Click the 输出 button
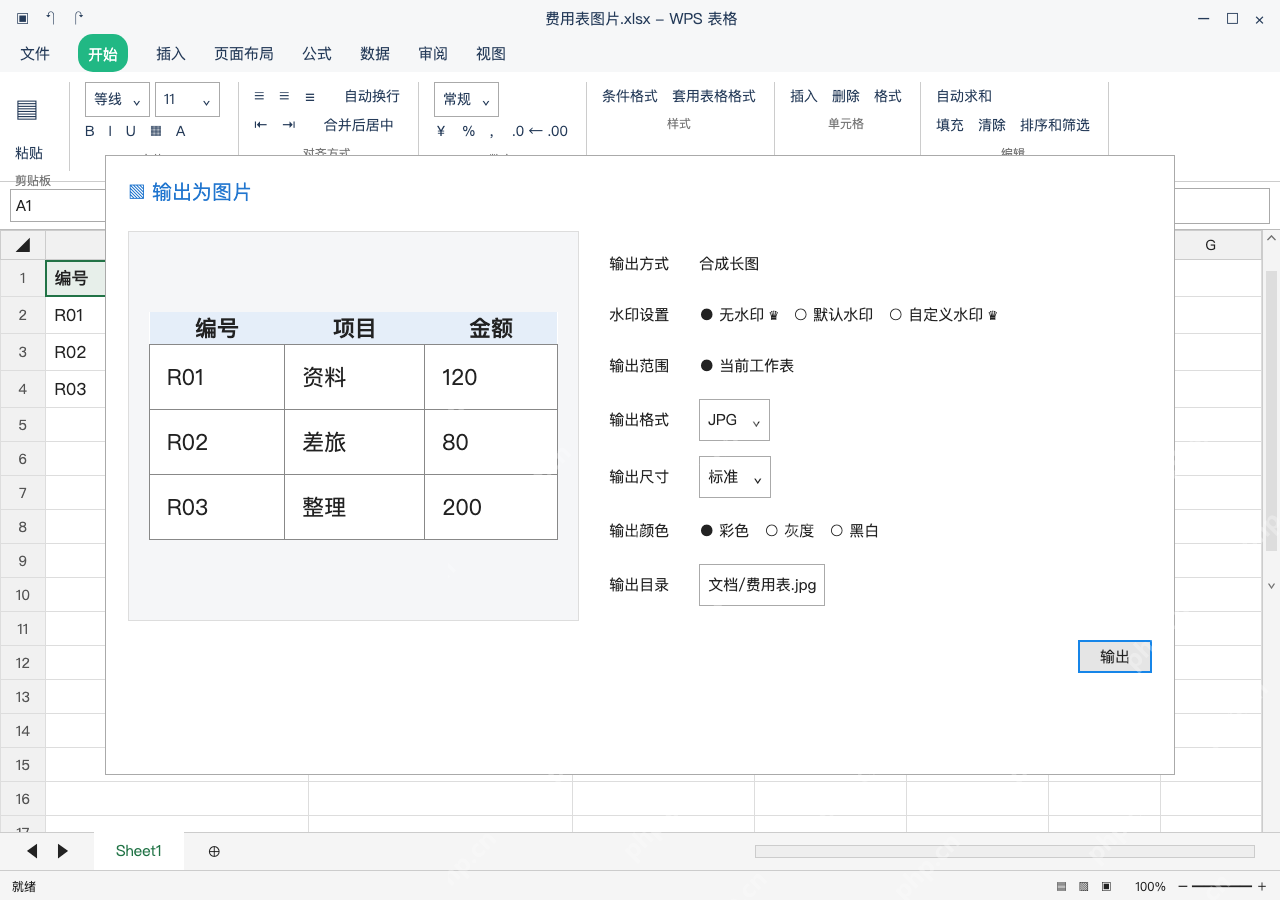This screenshot has width=1280, height=900. [x=1115, y=657]
